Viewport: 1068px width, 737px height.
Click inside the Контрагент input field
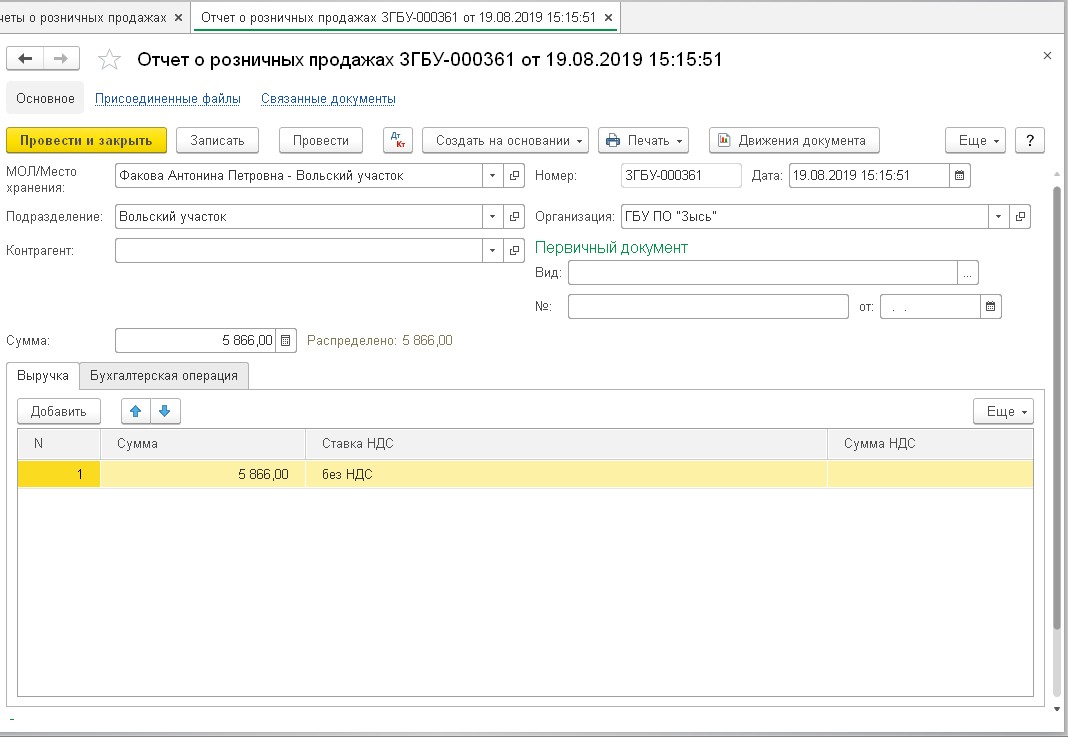tap(298, 250)
